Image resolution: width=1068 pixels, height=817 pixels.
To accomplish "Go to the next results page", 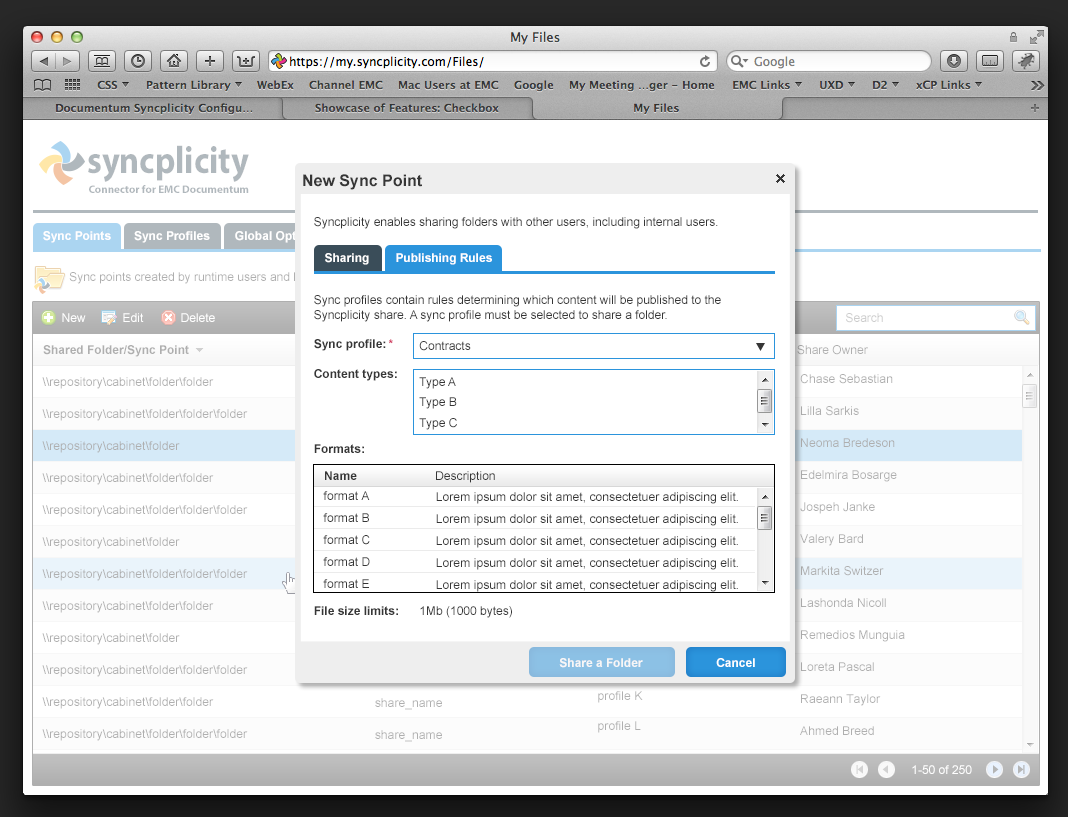I will tap(994, 769).
